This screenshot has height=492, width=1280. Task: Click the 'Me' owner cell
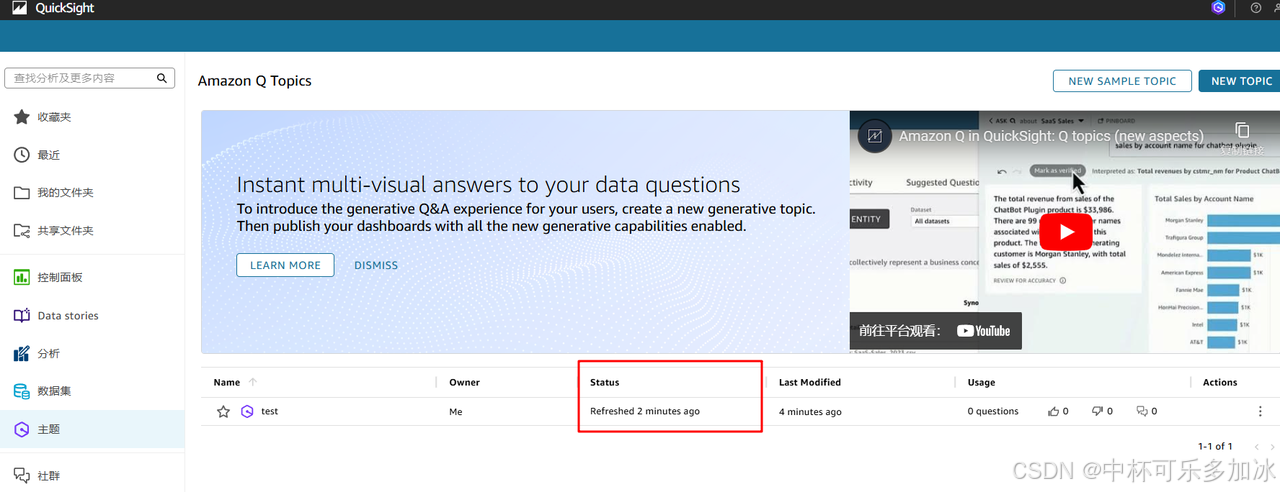(x=456, y=411)
